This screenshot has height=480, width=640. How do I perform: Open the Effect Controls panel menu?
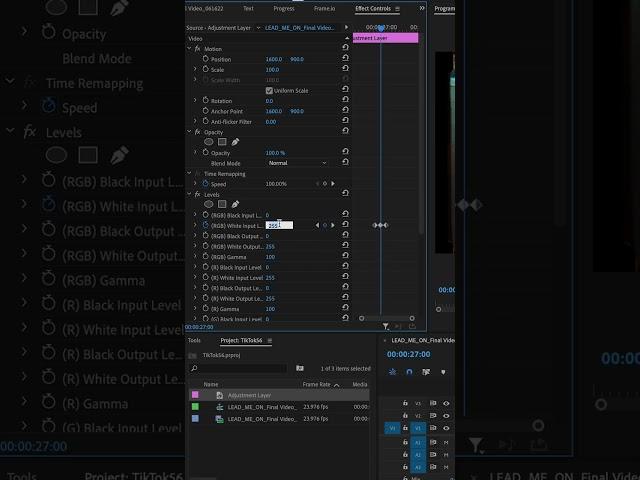pyautogui.click(x=398, y=9)
